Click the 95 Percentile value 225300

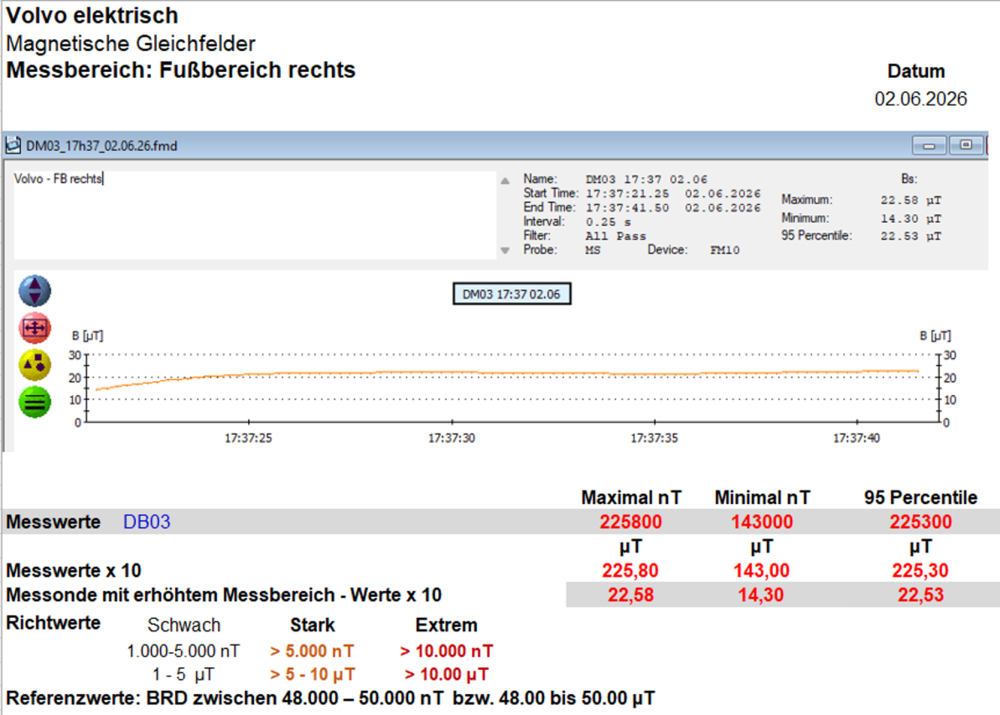(x=921, y=522)
